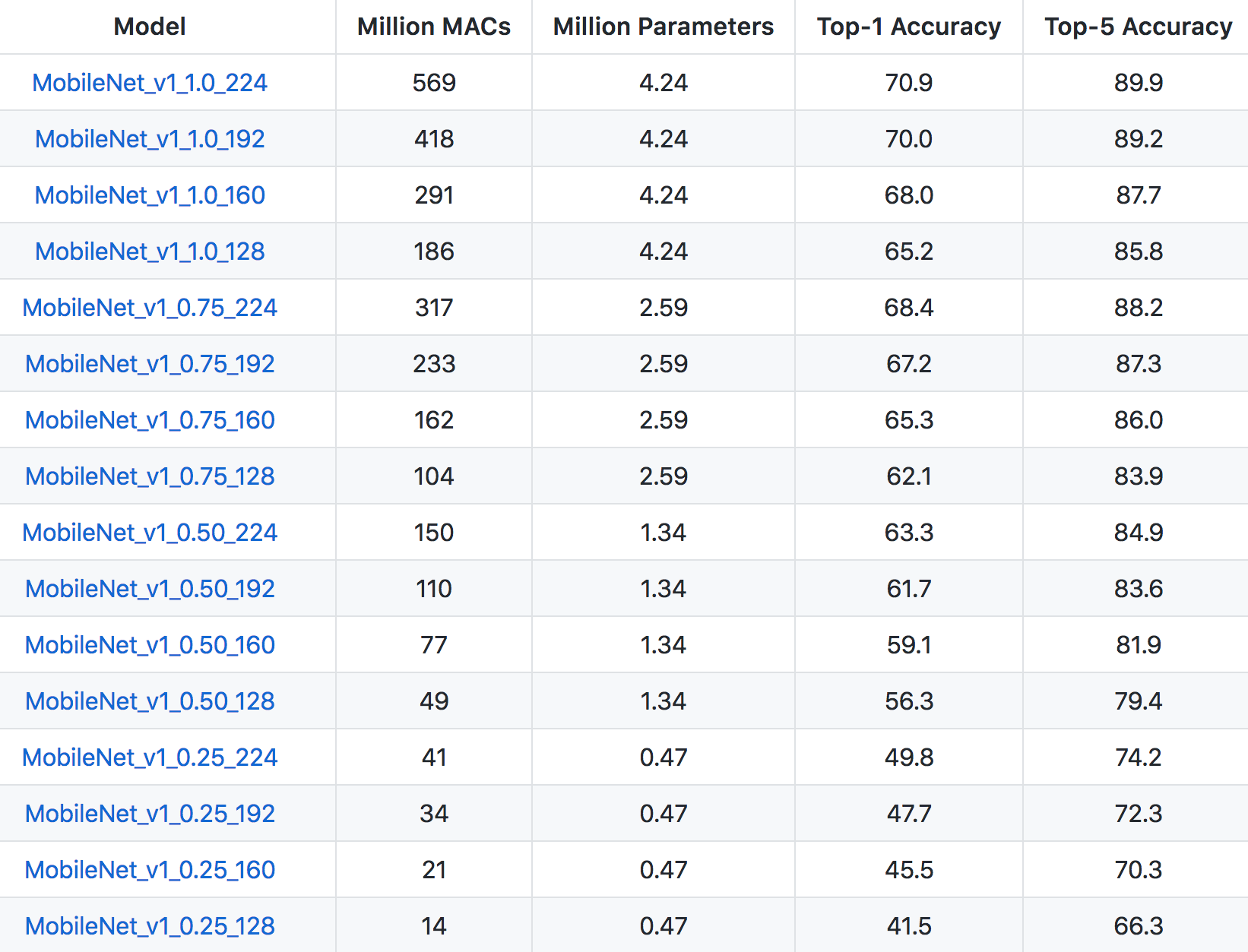Click the 70.9 Top-1 Accuracy cell

(909, 83)
